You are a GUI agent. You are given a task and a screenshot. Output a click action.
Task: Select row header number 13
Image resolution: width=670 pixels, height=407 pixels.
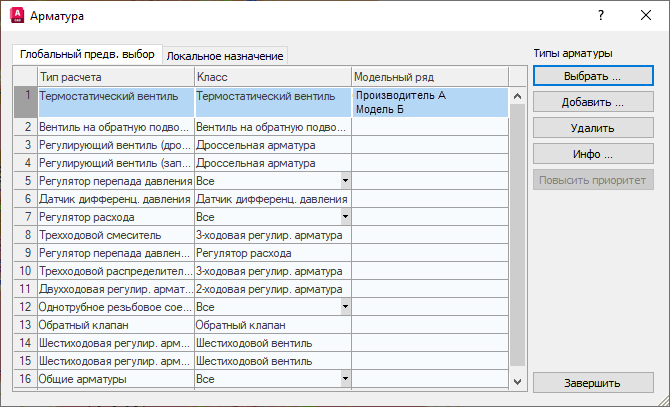pos(26,325)
